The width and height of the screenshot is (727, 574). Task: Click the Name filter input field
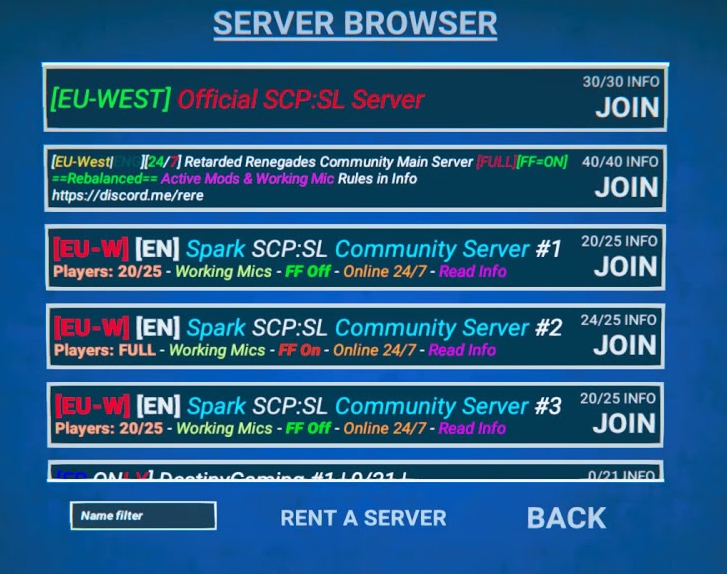143,516
